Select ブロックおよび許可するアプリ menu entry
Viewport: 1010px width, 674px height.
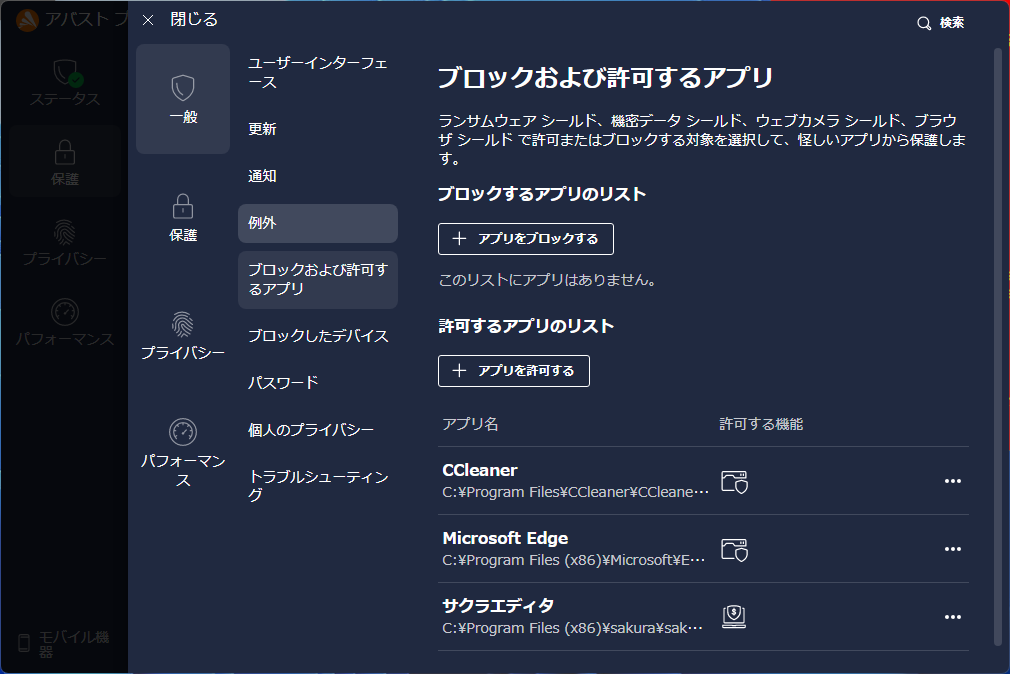(x=318, y=280)
